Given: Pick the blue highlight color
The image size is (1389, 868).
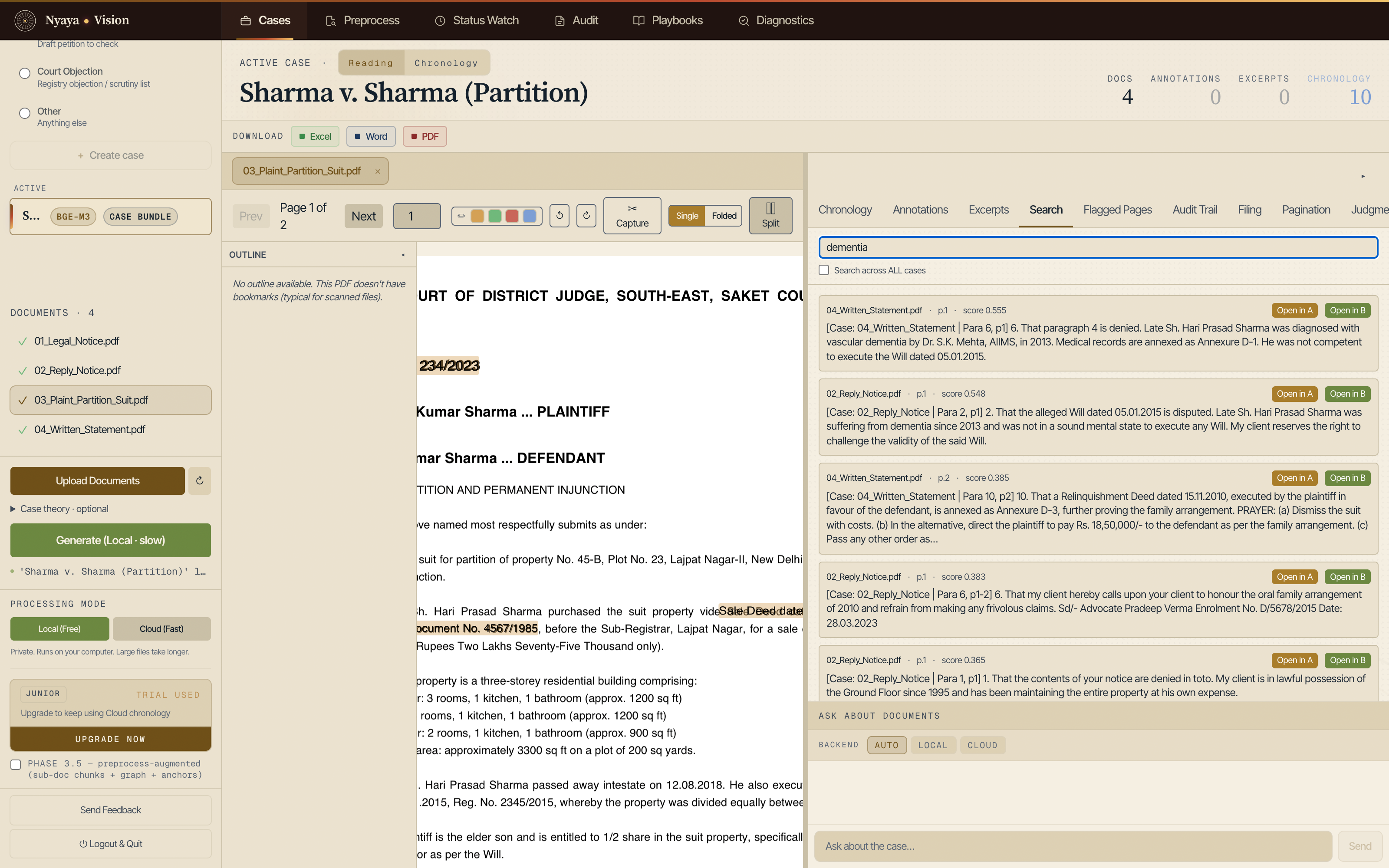Looking at the screenshot, I should coord(530,216).
